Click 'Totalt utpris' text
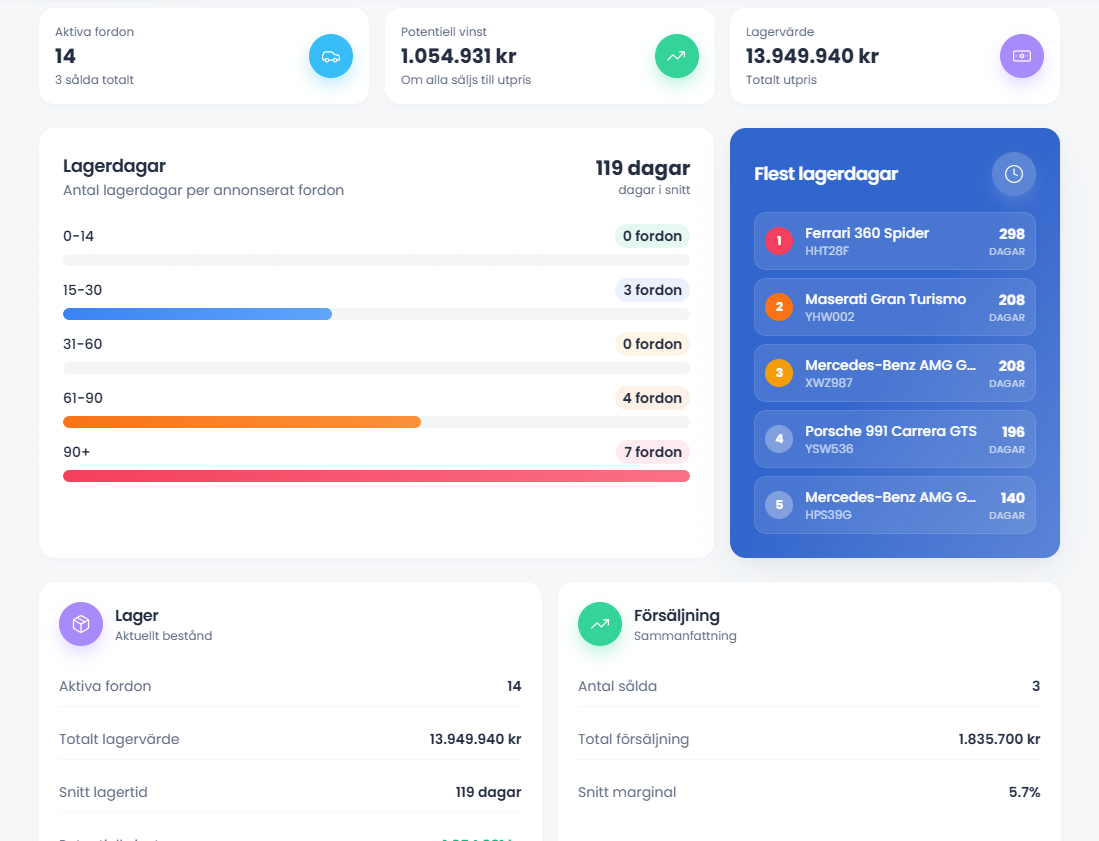The image size is (1099, 841). click(781, 80)
